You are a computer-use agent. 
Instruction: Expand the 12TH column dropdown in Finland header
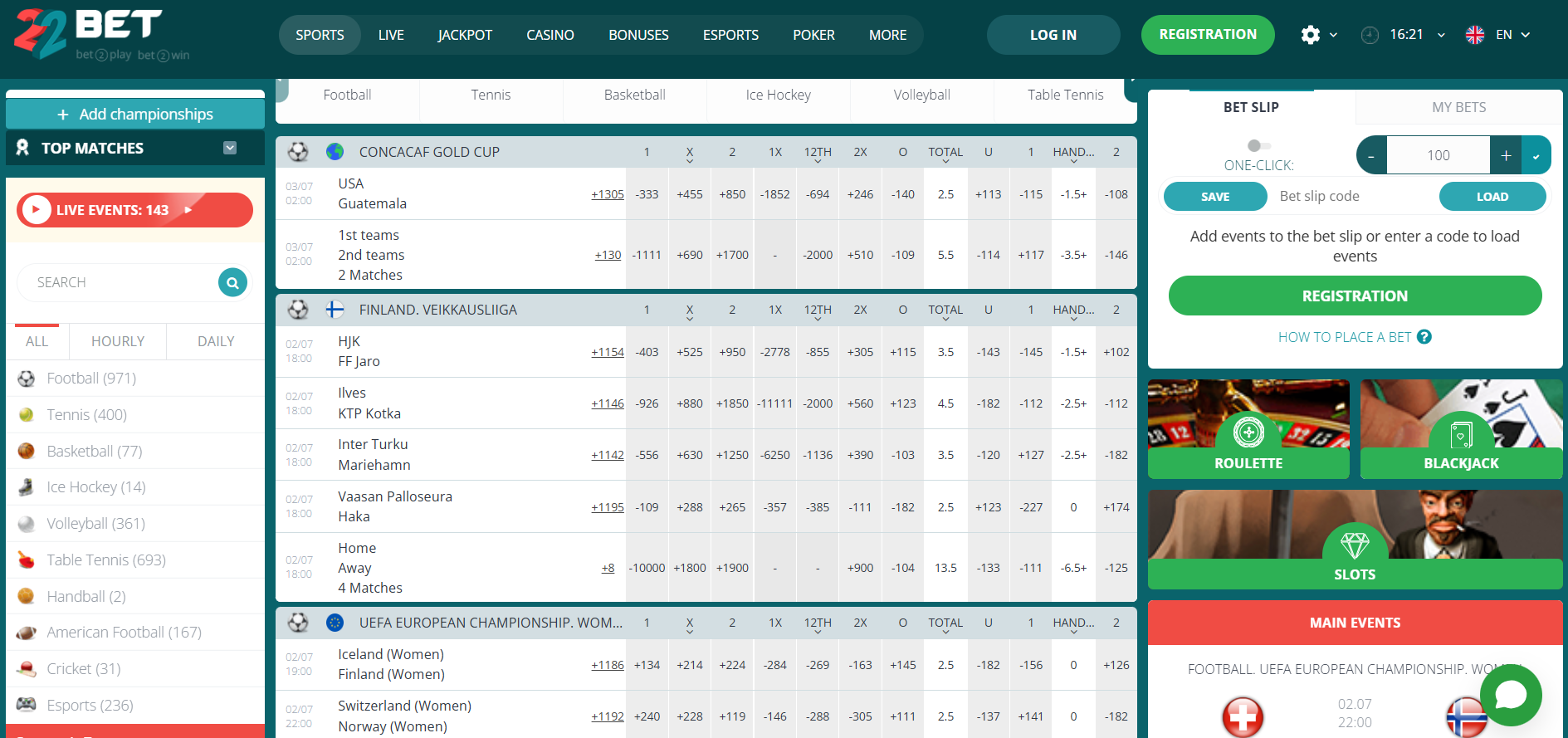click(x=818, y=318)
